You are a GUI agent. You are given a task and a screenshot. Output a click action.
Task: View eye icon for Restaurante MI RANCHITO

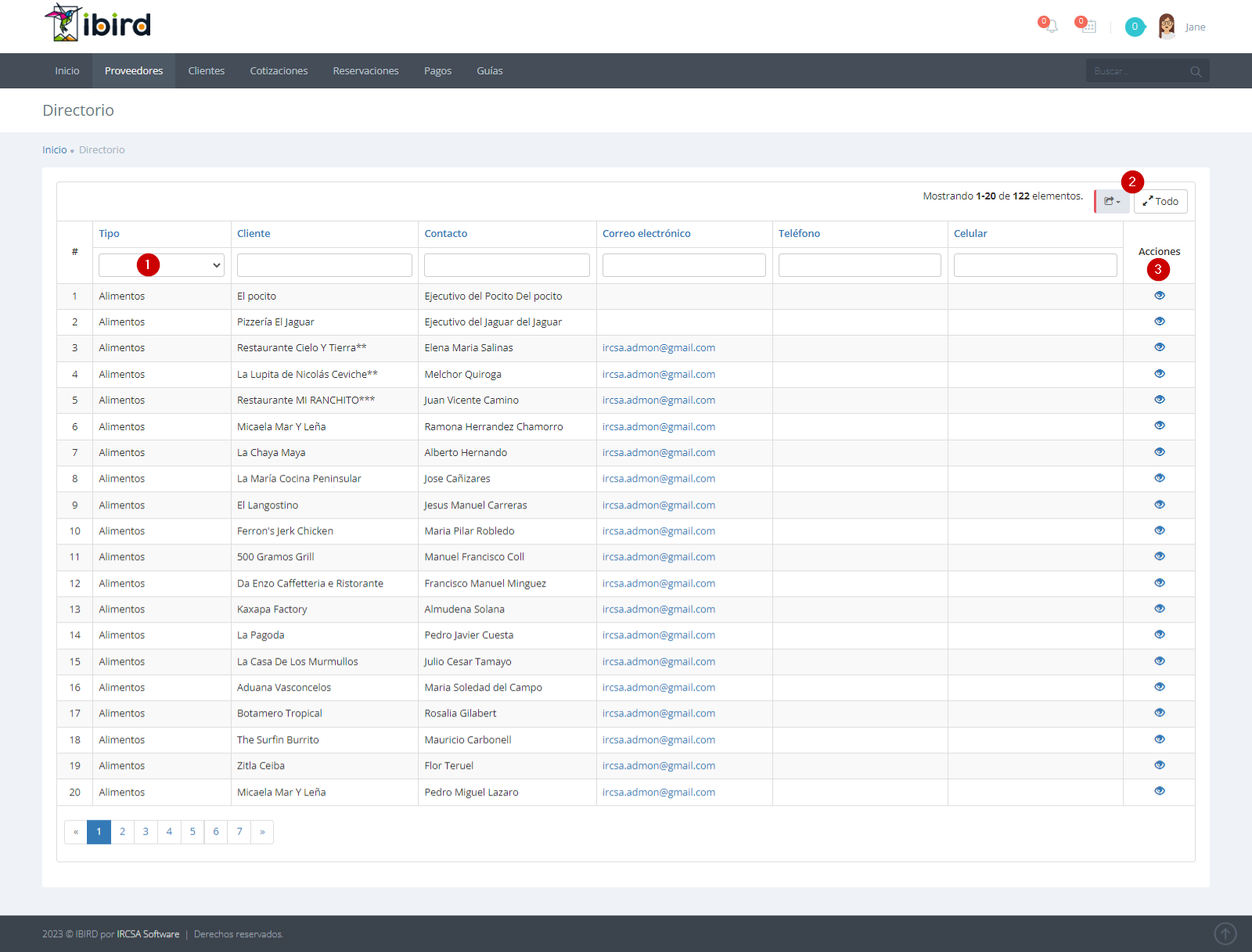[x=1160, y=400]
